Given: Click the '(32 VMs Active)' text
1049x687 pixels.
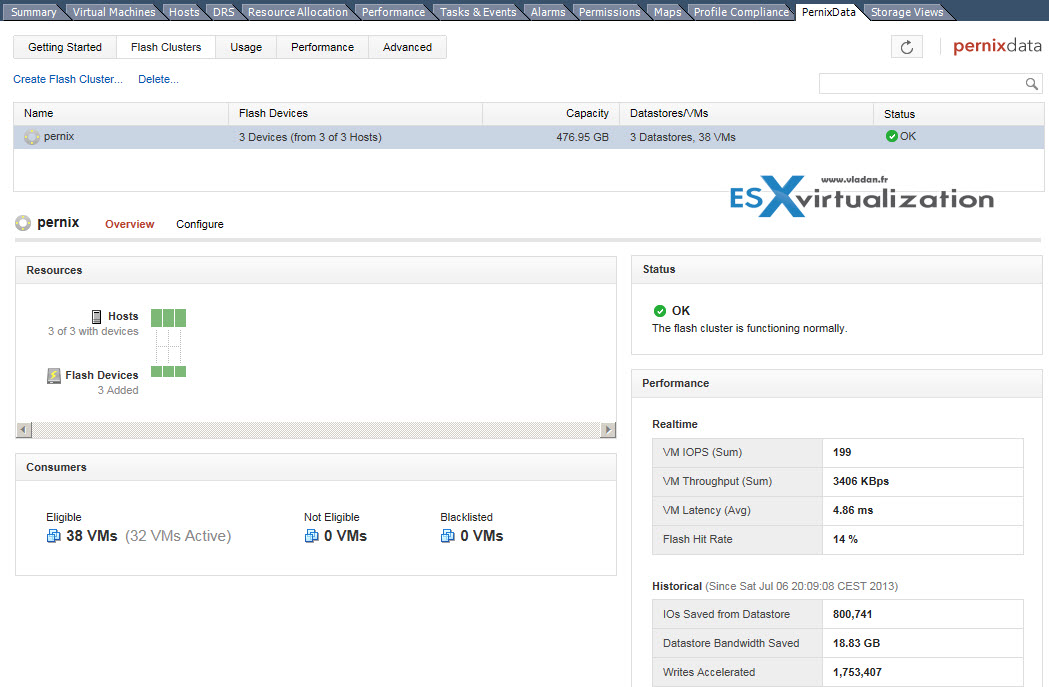Looking at the screenshot, I should 178,536.
